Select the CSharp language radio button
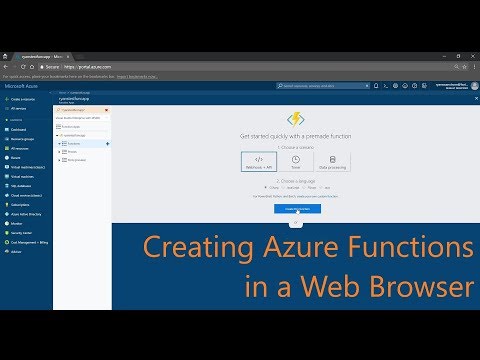This screenshot has width=480, height=360. tap(266, 188)
